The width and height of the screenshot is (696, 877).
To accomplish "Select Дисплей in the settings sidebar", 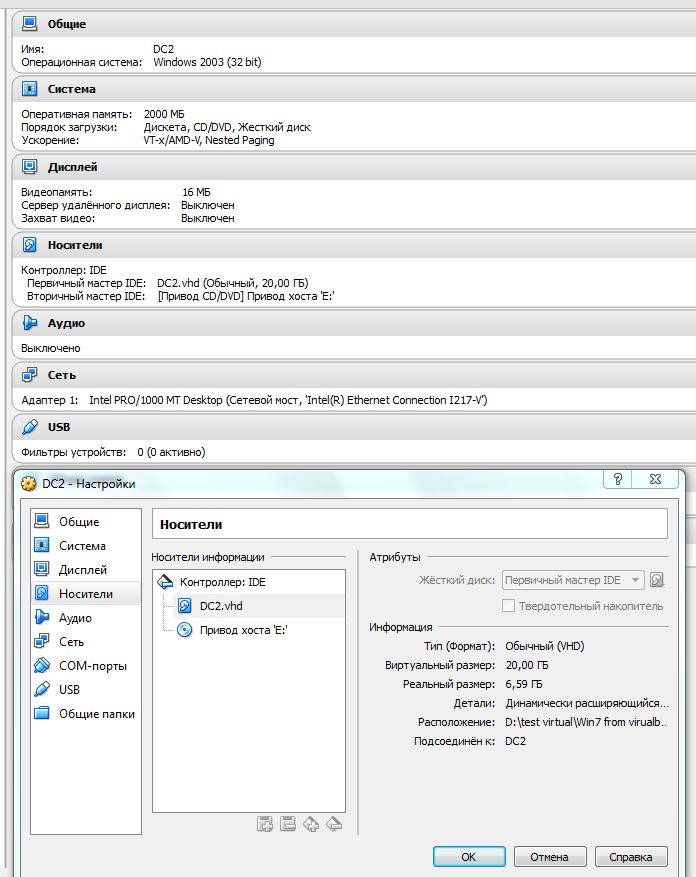I will coord(86,569).
